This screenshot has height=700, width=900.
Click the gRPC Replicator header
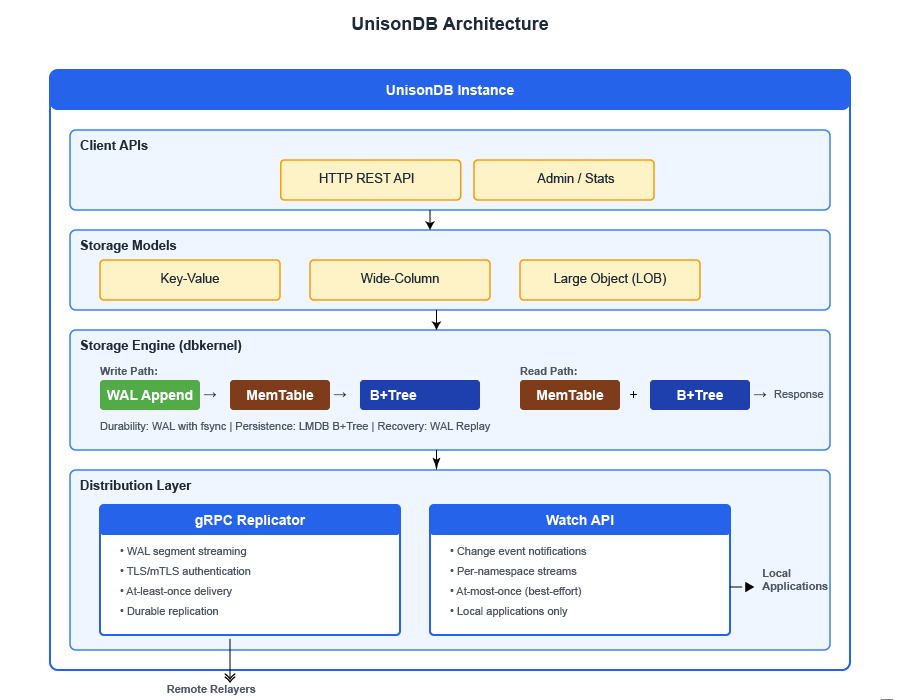coord(249,520)
